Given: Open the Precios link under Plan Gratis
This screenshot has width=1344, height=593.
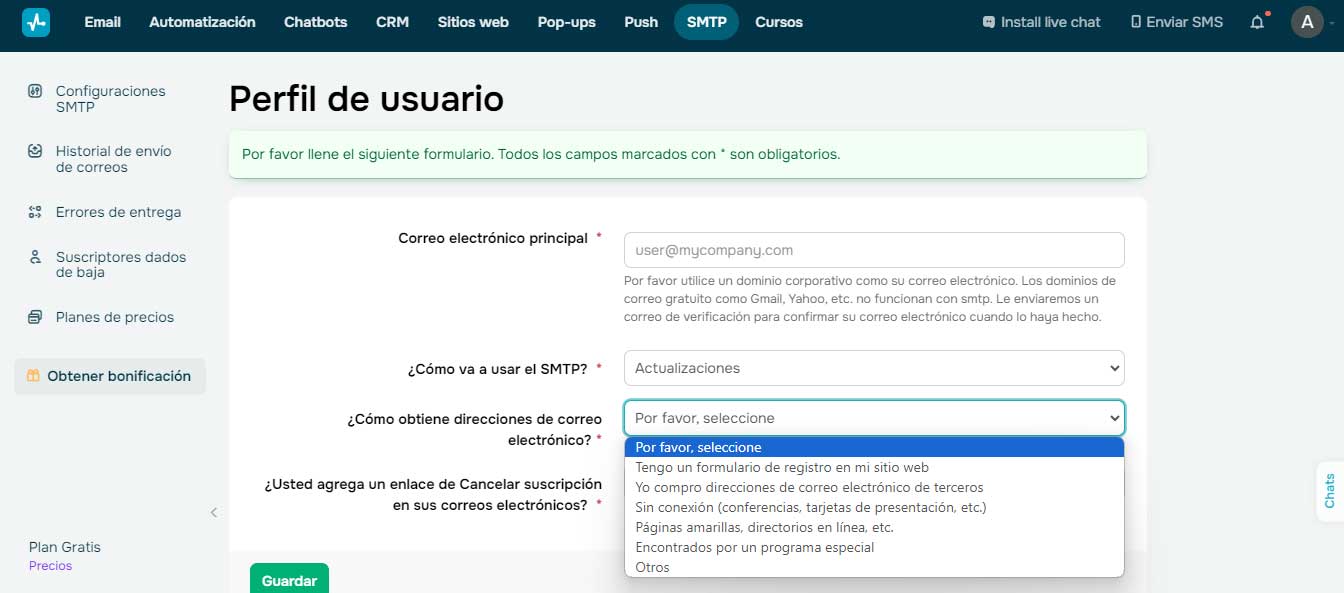Looking at the screenshot, I should click(x=50, y=566).
